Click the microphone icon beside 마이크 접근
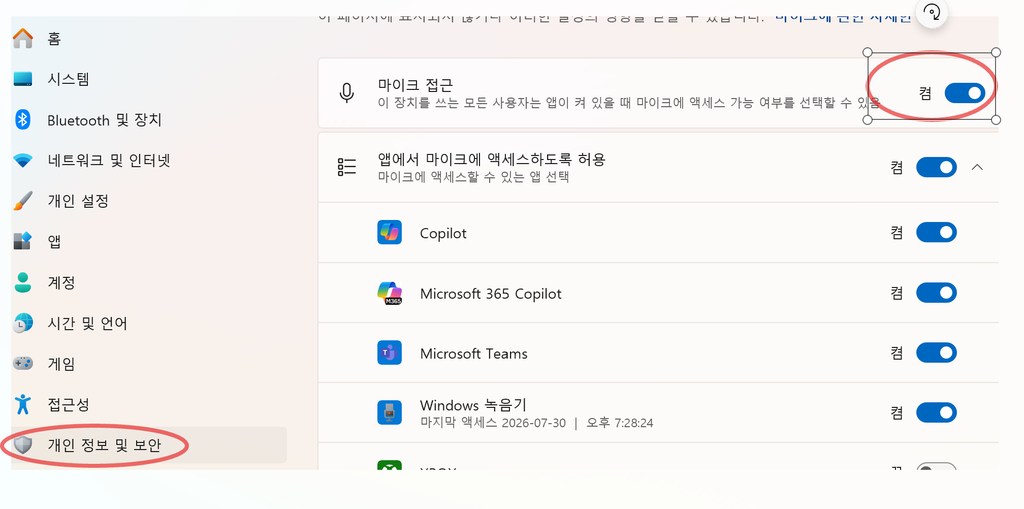Image resolution: width=1024 pixels, height=509 pixels. (x=347, y=93)
